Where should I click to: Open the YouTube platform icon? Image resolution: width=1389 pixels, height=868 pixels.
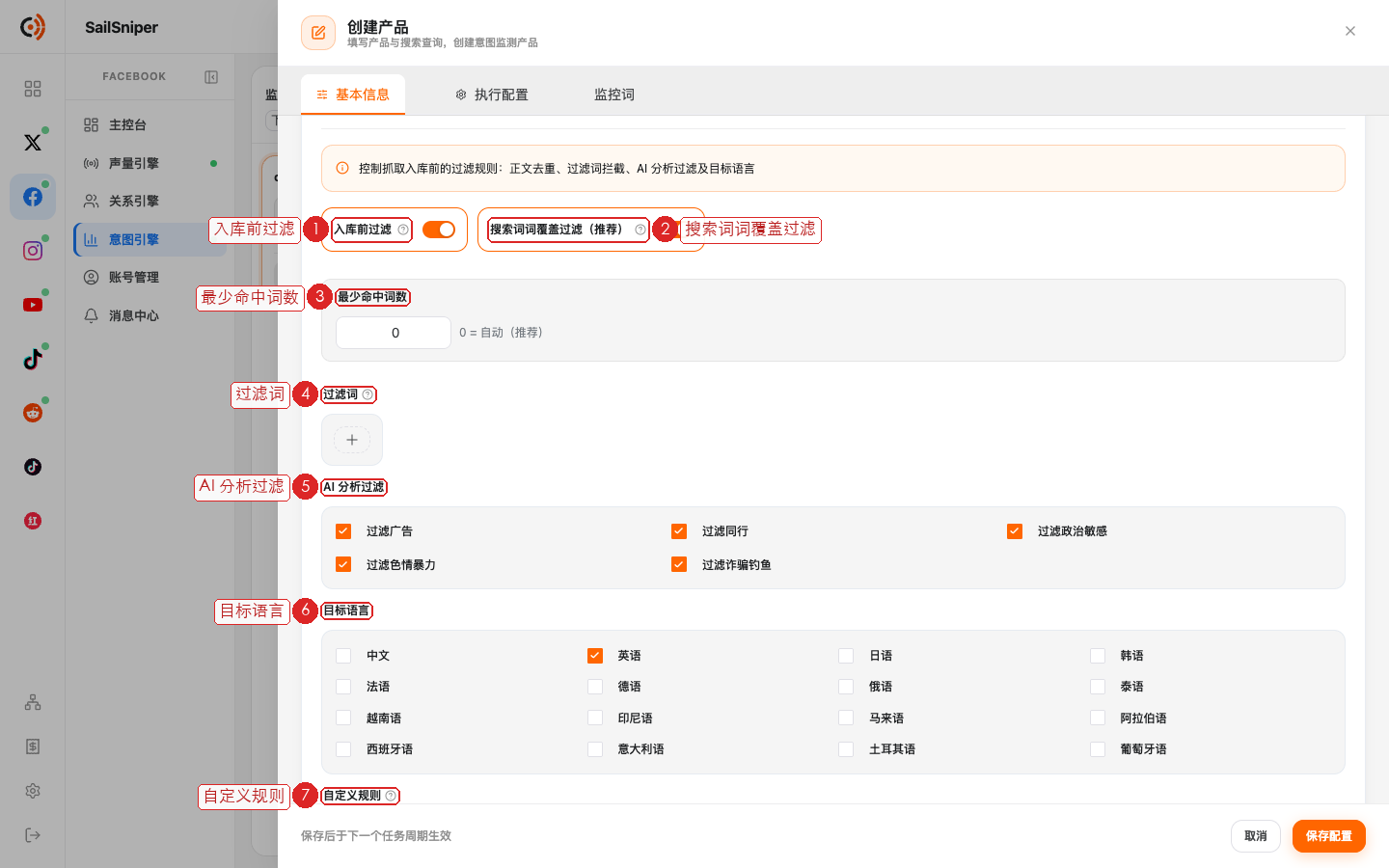click(x=33, y=305)
